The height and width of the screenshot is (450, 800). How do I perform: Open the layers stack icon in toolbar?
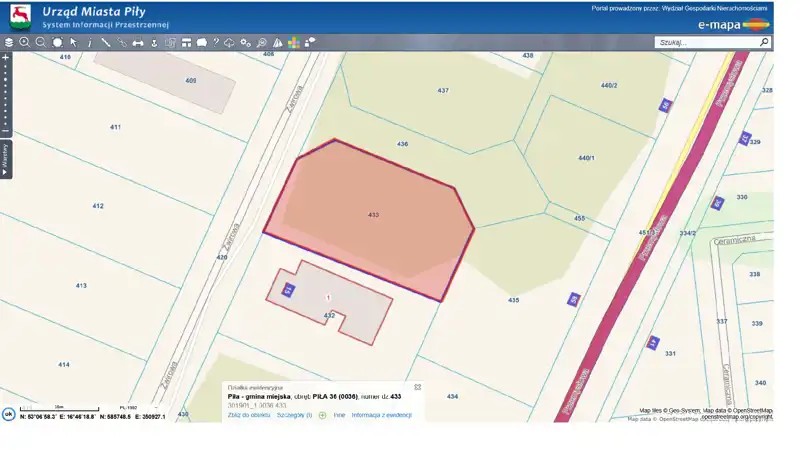[x=9, y=43]
